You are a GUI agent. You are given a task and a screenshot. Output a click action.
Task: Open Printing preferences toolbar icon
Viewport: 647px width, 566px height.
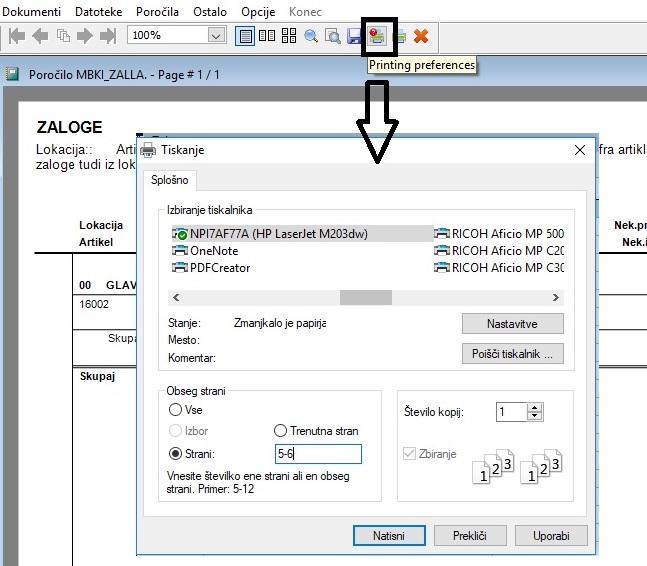377,36
